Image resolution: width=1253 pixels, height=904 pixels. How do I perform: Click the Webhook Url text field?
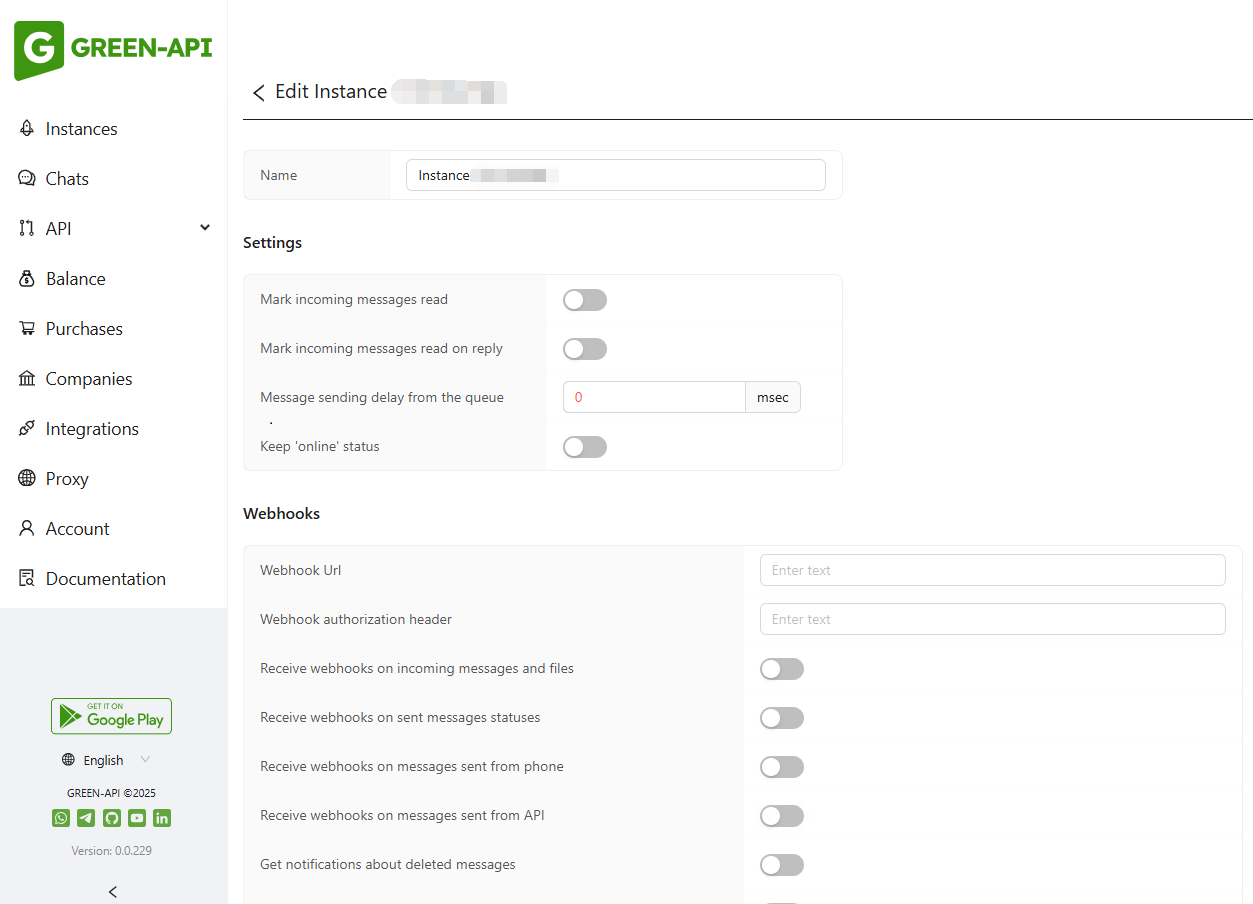coord(992,570)
